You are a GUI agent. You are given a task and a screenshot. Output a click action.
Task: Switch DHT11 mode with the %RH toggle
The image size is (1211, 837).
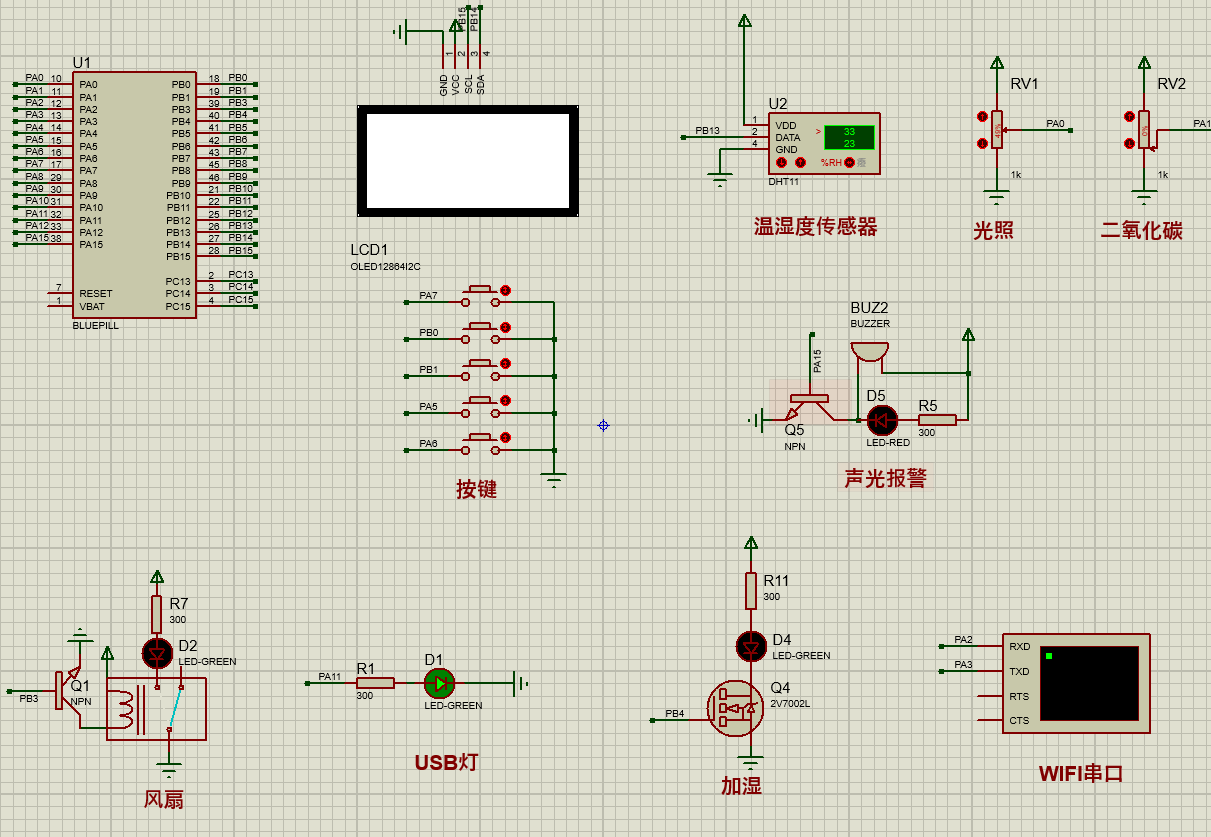click(x=849, y=162)
